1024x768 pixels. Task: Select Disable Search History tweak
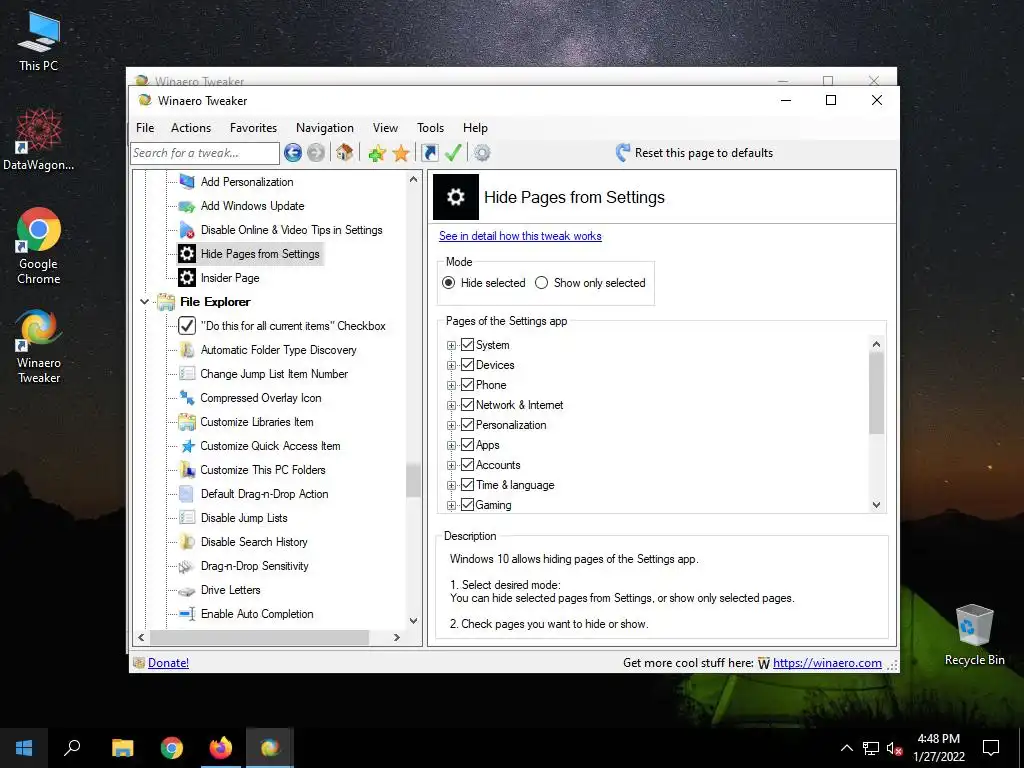[254, 542]
